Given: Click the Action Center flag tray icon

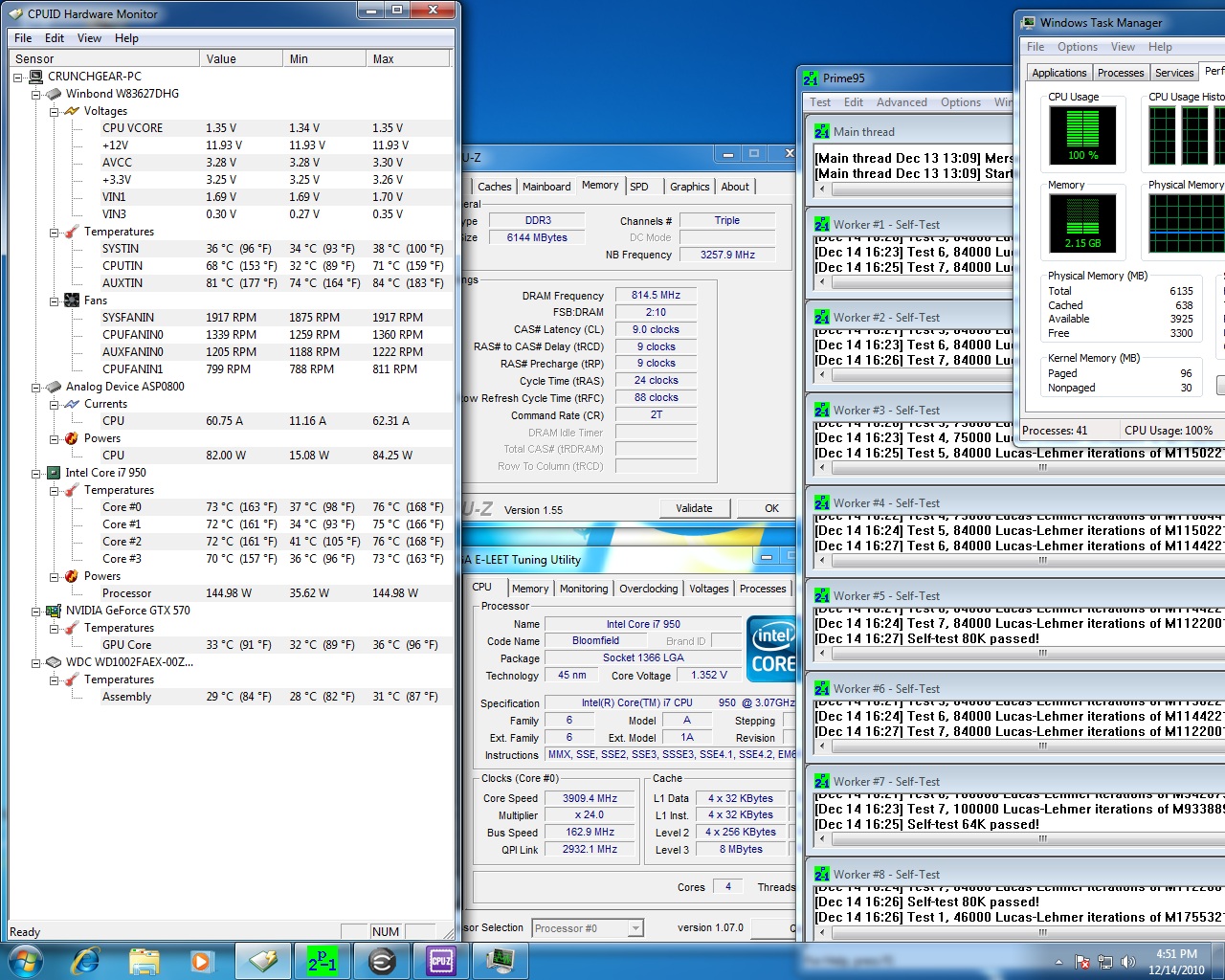Looking at the screenshot, I should coord(1082,962).
